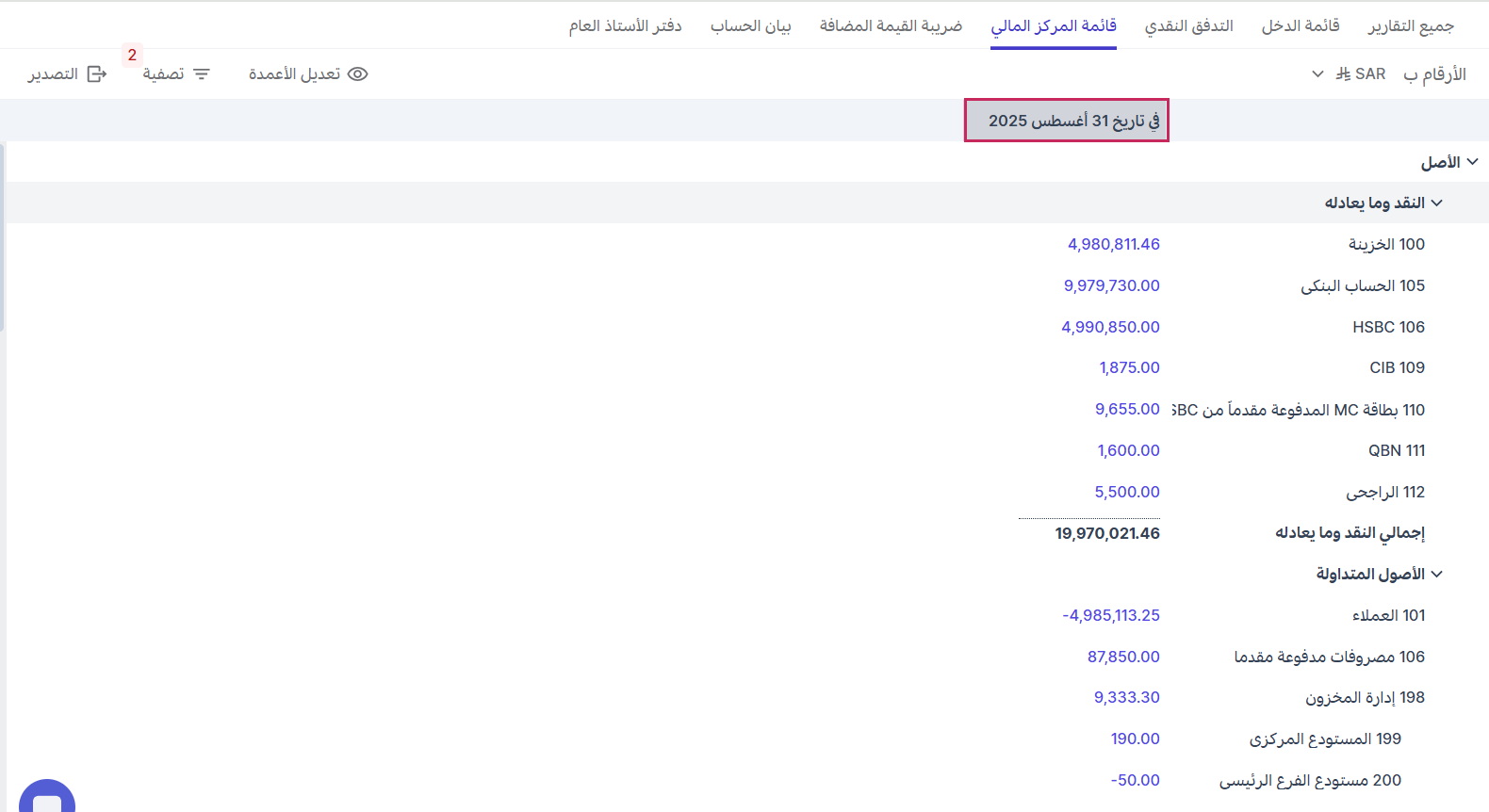Click the filter count badge 2
Screen dimensions: 1489x812
coord(132,55)
